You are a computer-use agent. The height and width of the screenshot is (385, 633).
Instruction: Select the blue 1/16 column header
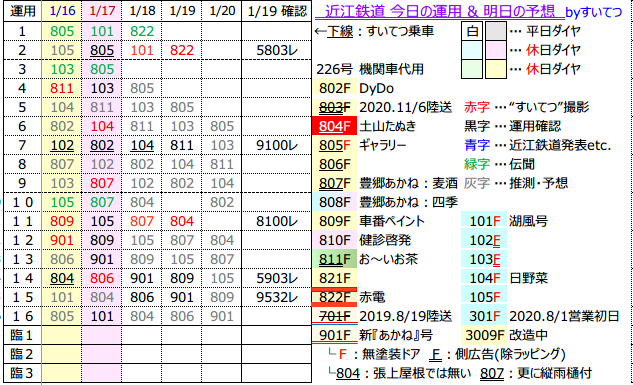(x=62, y=11)
